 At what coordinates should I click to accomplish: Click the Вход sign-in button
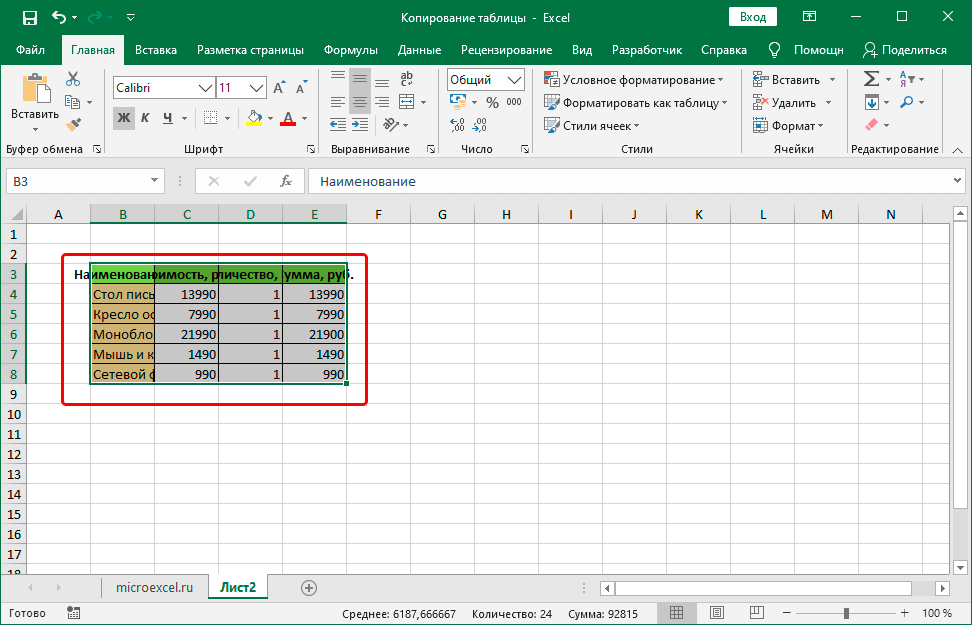coord(753,17)
